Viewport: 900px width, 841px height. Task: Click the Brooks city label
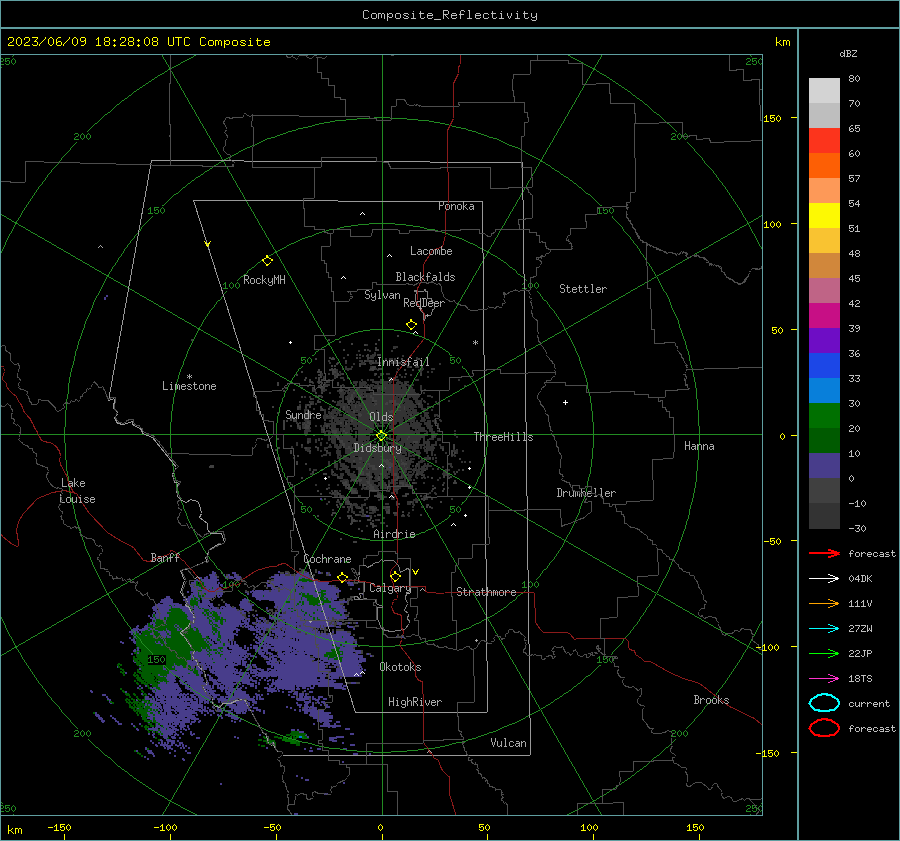[711, 700]
